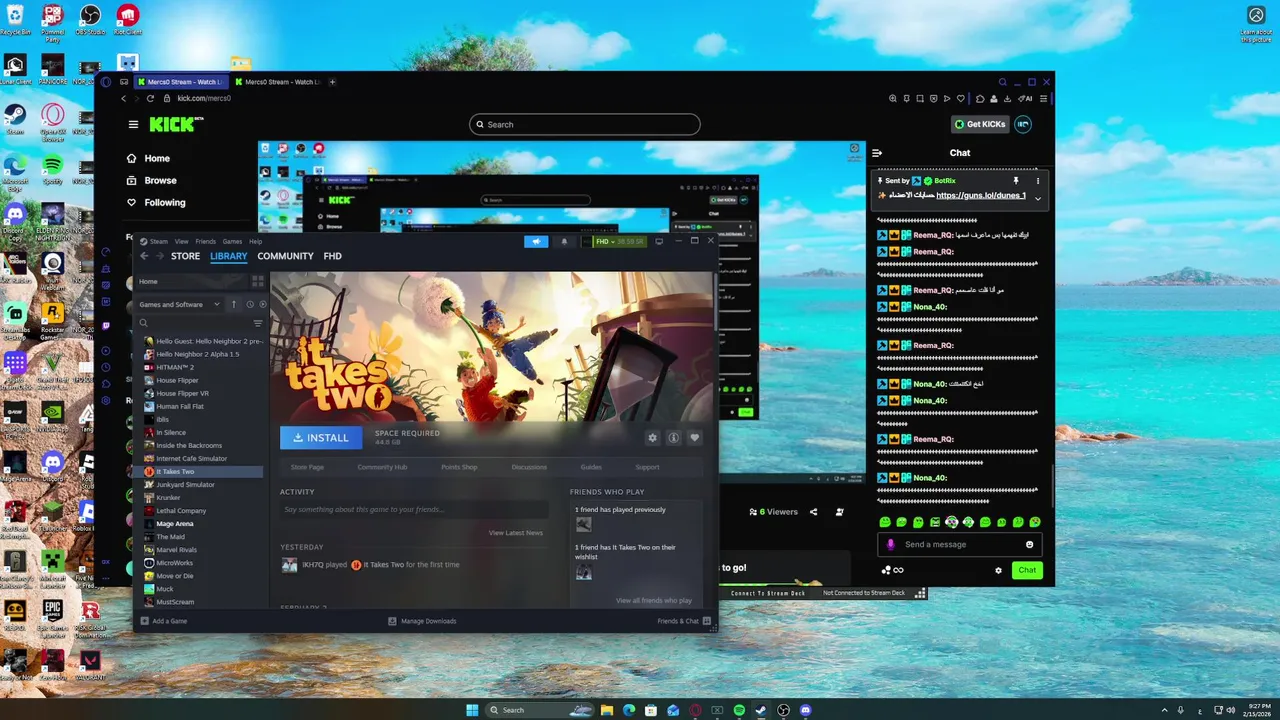Click the Kick user avatar icon
1280x720 pixels.
pyautogui.click(x=1023, y=124)
